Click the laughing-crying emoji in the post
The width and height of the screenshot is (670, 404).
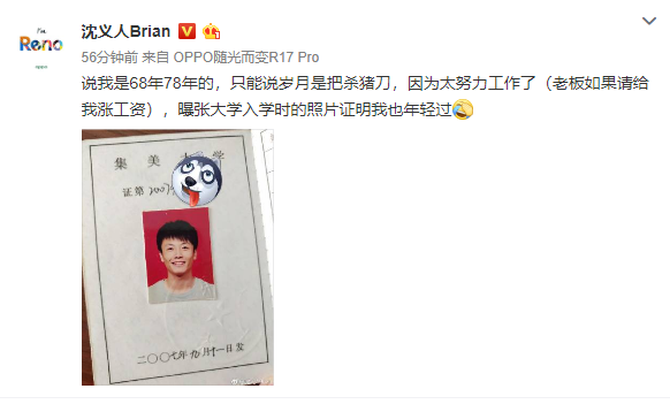click(463, 109)
